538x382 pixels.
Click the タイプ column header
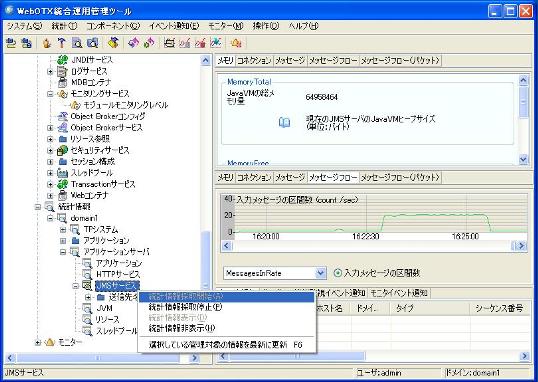[x=430, y=308]
